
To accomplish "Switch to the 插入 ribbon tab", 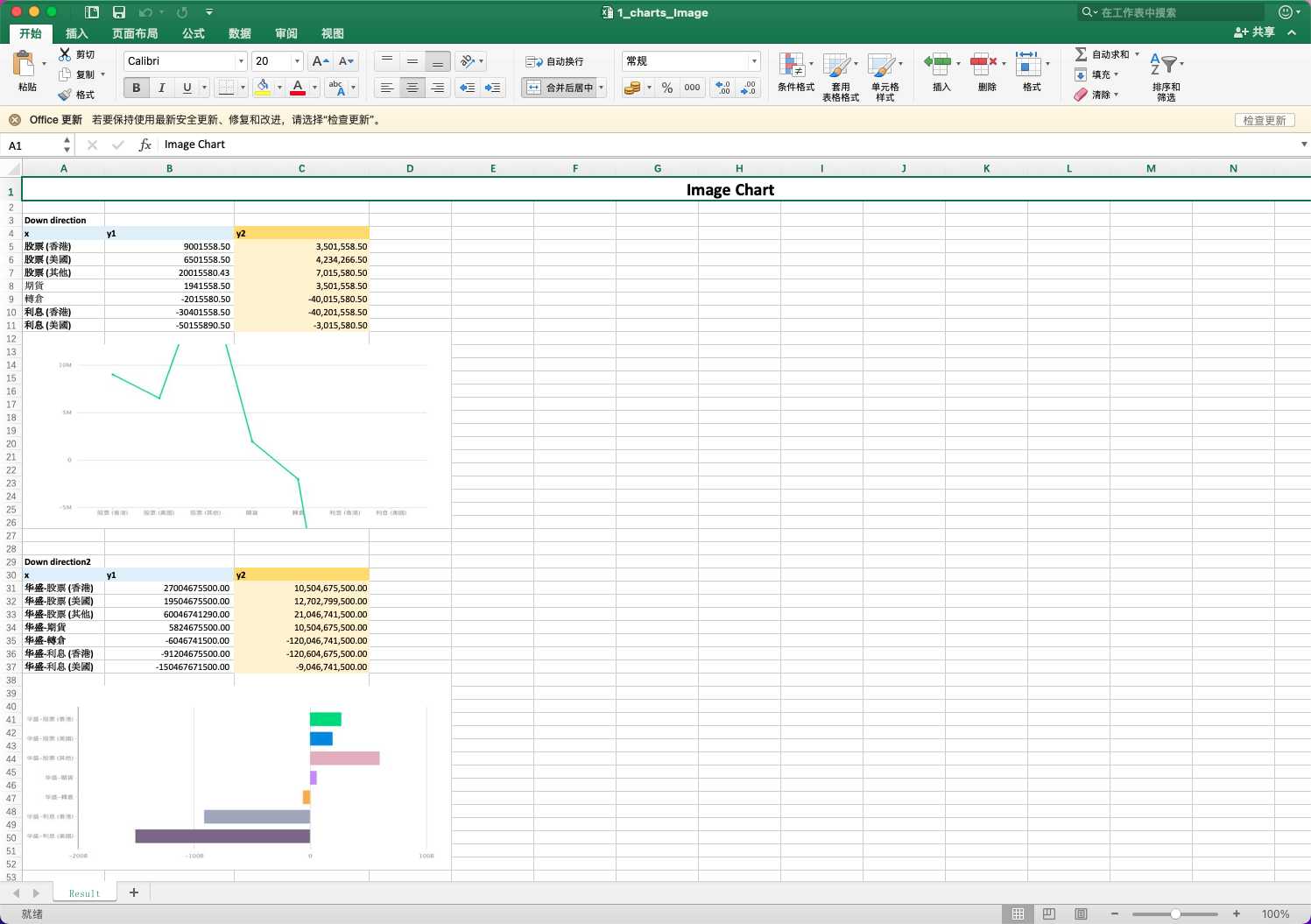I will click(x=77, y=33).
